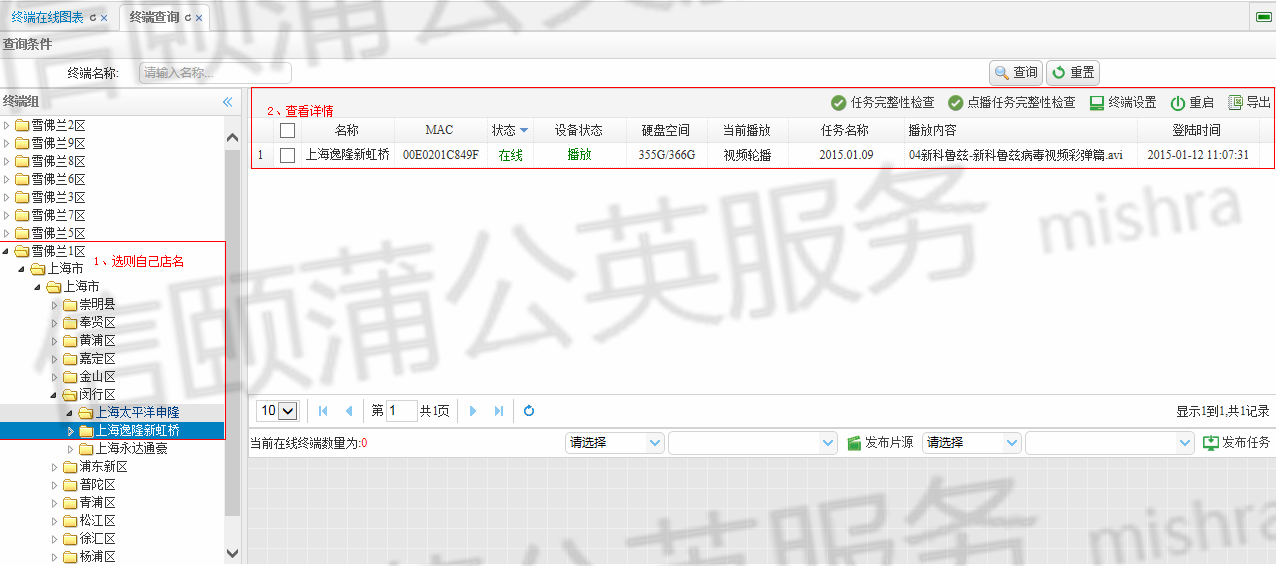Collapse the 雪佛兰1区 folder
Viewport: 1276px width, 566px height.
(7, 251)
